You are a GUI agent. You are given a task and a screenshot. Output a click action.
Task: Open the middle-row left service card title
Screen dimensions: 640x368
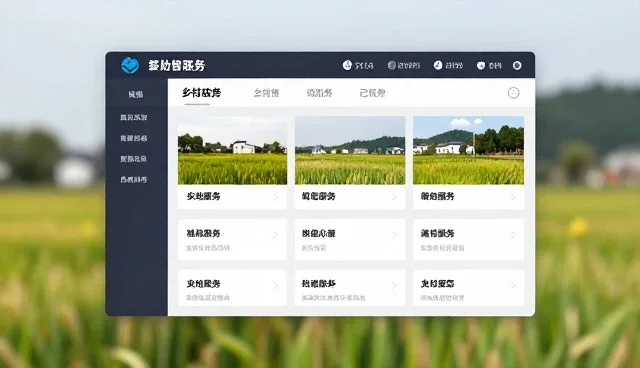point(203,233)
